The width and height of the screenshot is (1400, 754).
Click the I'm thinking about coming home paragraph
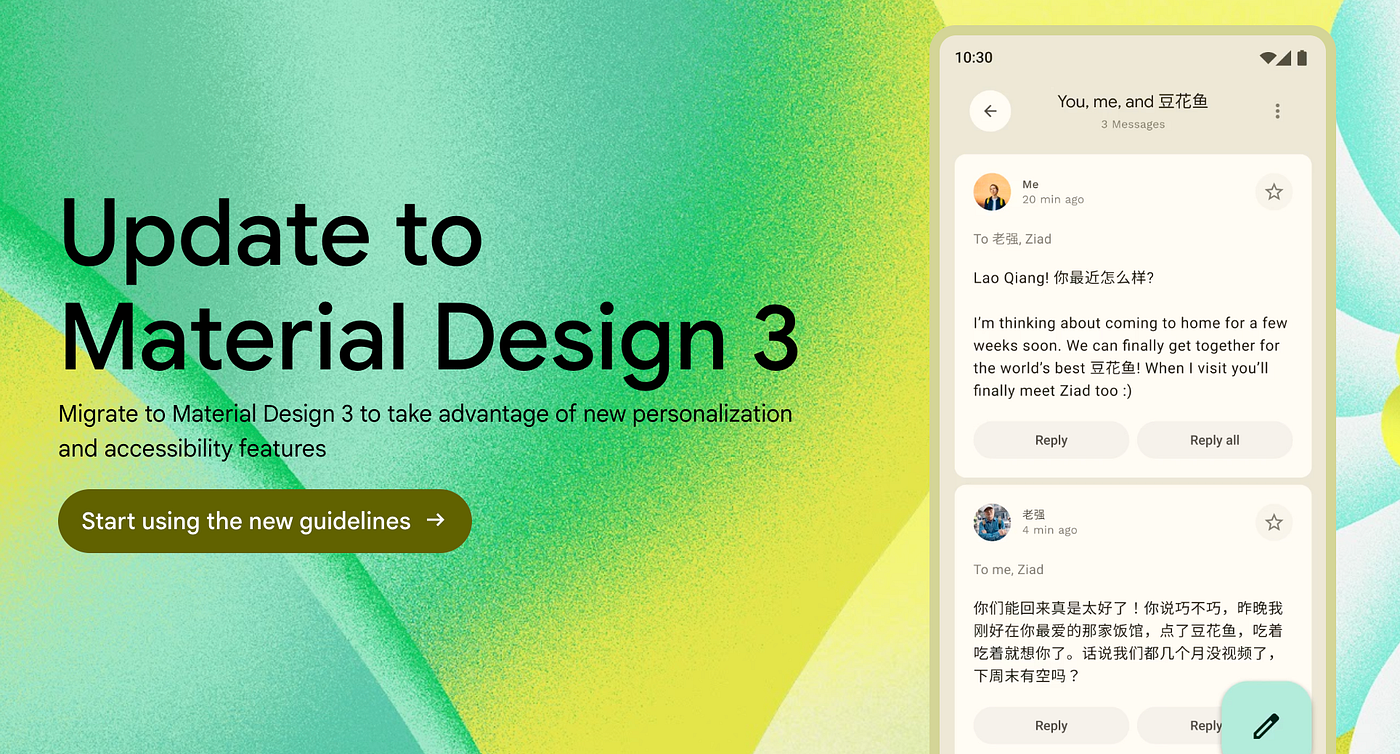[1130, 357]
